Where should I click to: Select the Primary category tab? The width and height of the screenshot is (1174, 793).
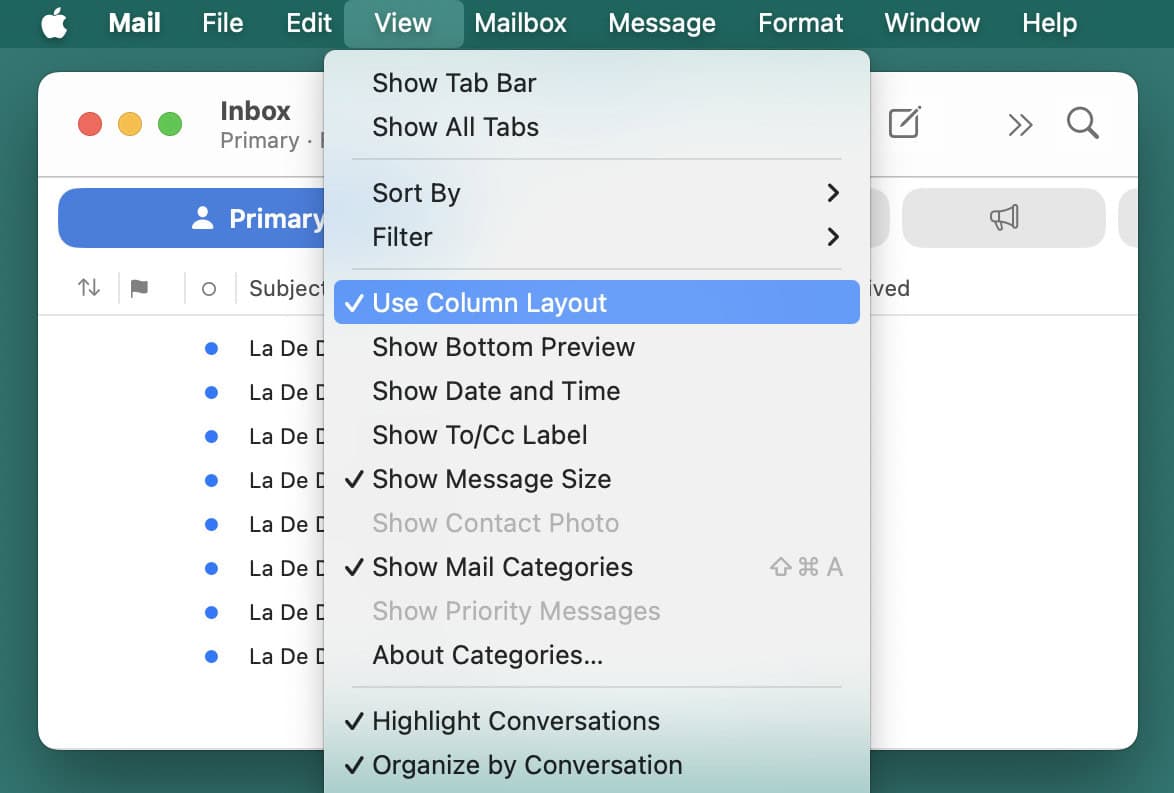192,218
